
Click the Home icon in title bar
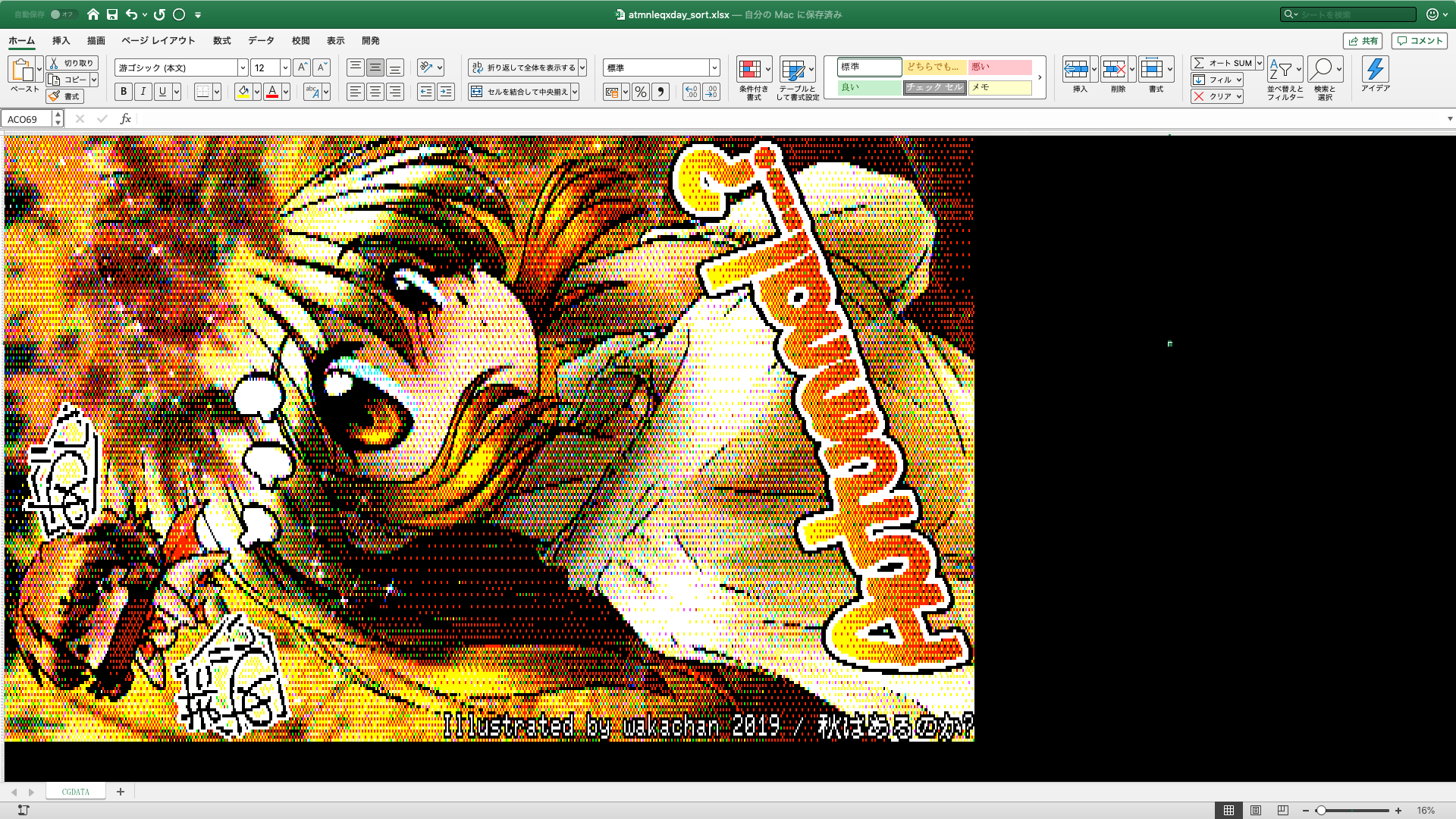click(93, 14)
